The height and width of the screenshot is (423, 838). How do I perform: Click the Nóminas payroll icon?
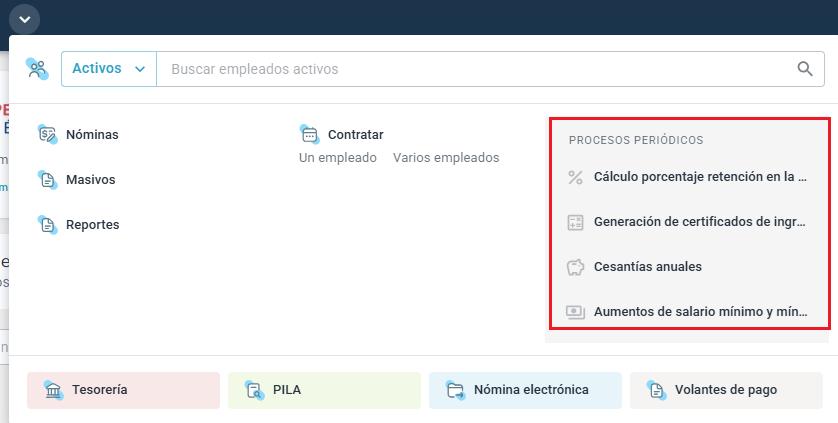point(47,134)
